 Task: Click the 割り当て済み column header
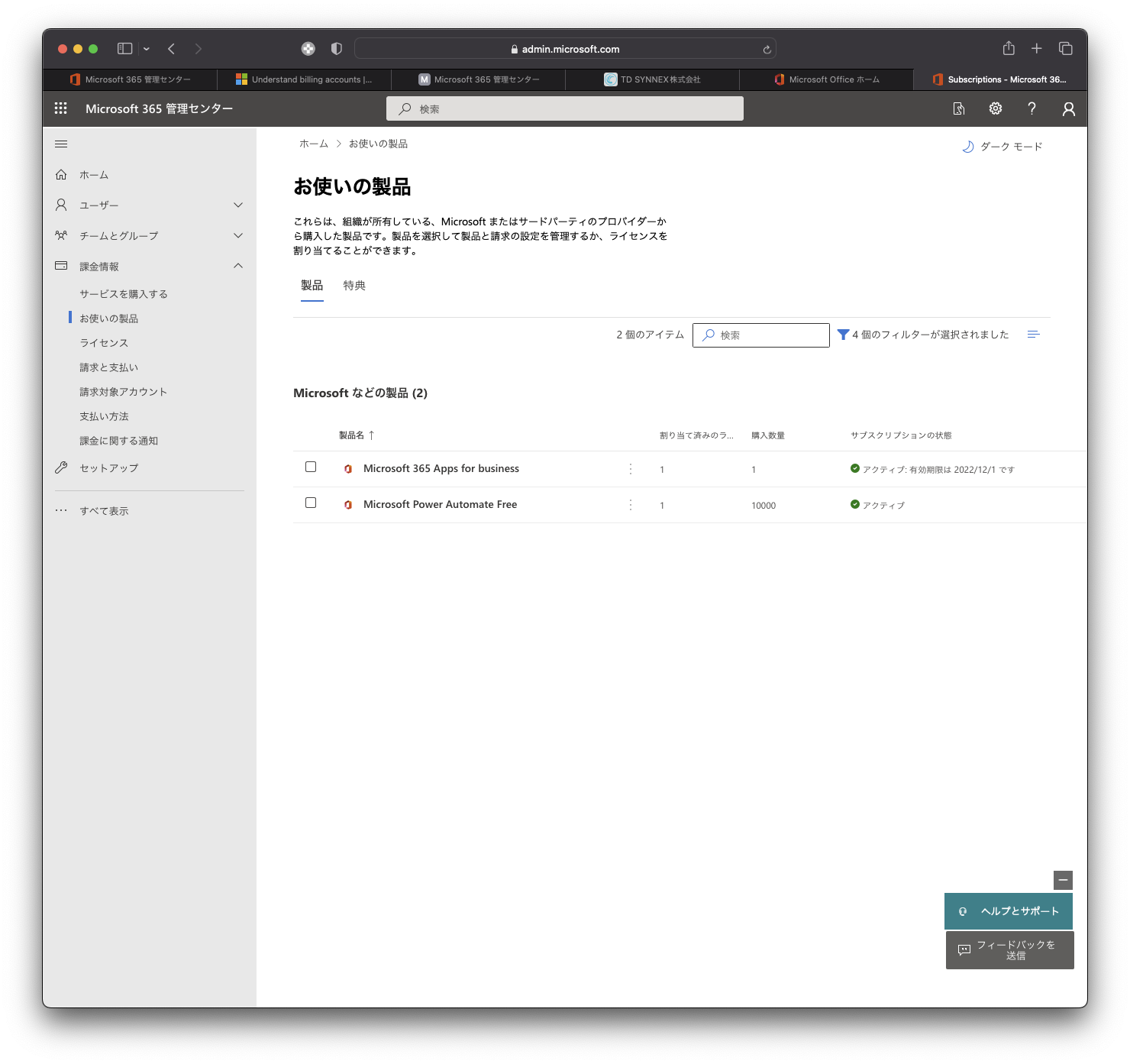coord(696,435)
